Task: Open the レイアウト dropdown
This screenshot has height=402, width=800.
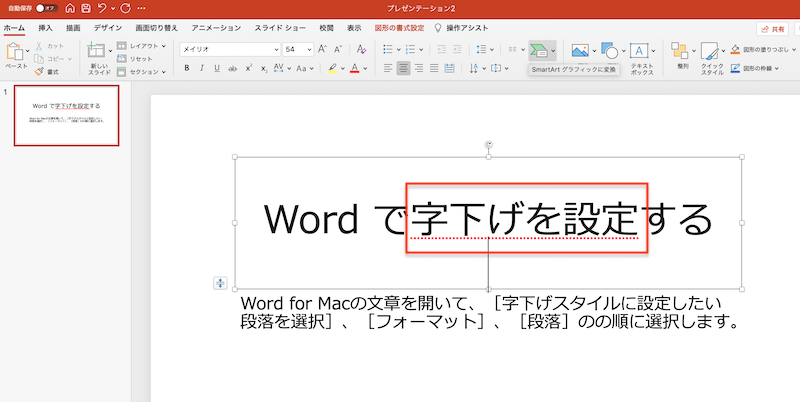Action: click(x=141, y=46)
